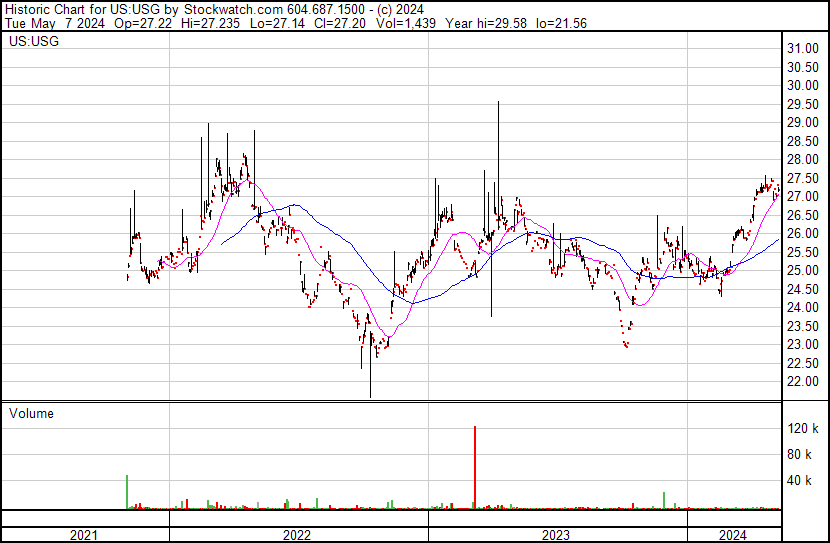
Task: Select the 2021 year marker on timeline
Action: 85,535
